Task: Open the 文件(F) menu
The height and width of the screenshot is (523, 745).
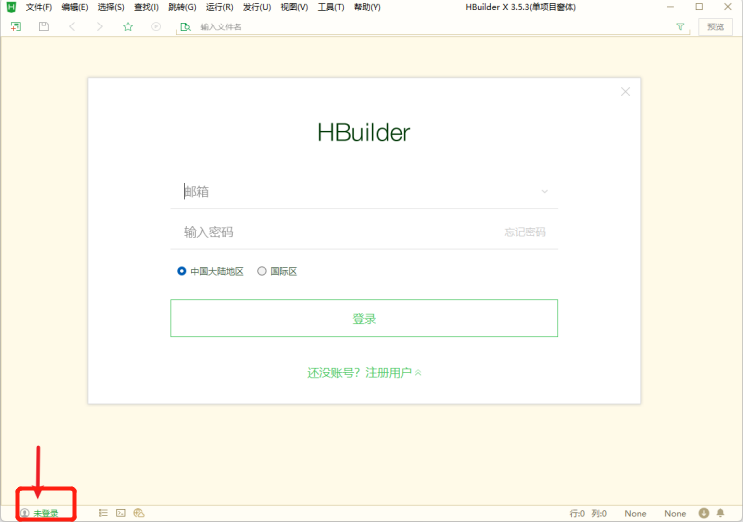Action: click(x=38, y=7)
